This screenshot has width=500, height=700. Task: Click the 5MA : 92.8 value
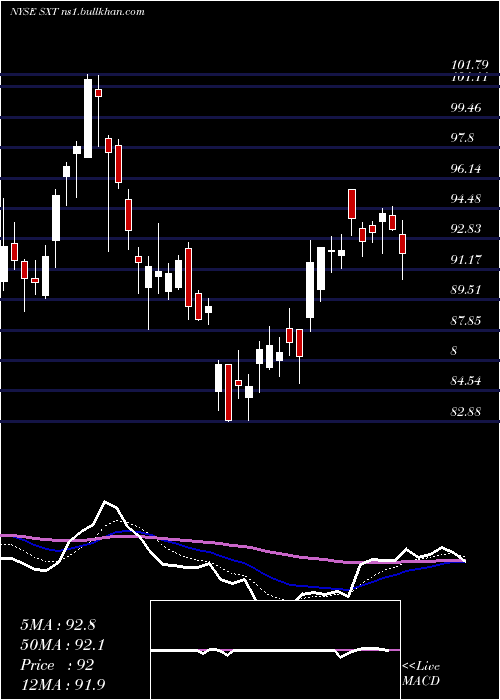(58, 625)
